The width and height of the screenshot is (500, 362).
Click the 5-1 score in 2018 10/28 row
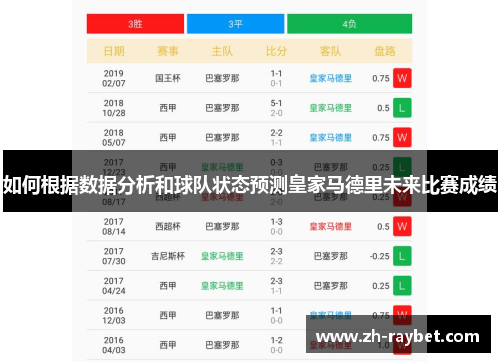click(x=276, y=103)
